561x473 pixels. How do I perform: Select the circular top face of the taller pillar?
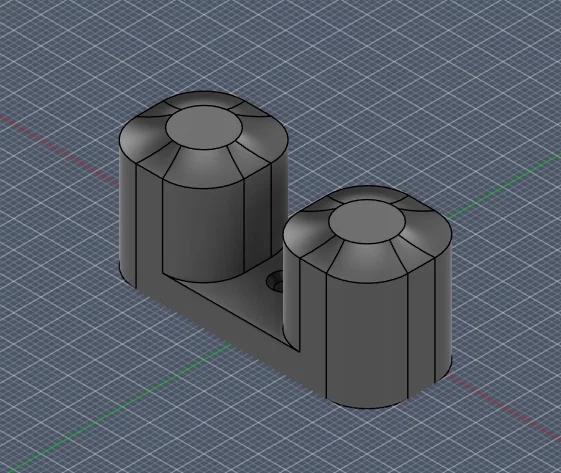(204, 128)
